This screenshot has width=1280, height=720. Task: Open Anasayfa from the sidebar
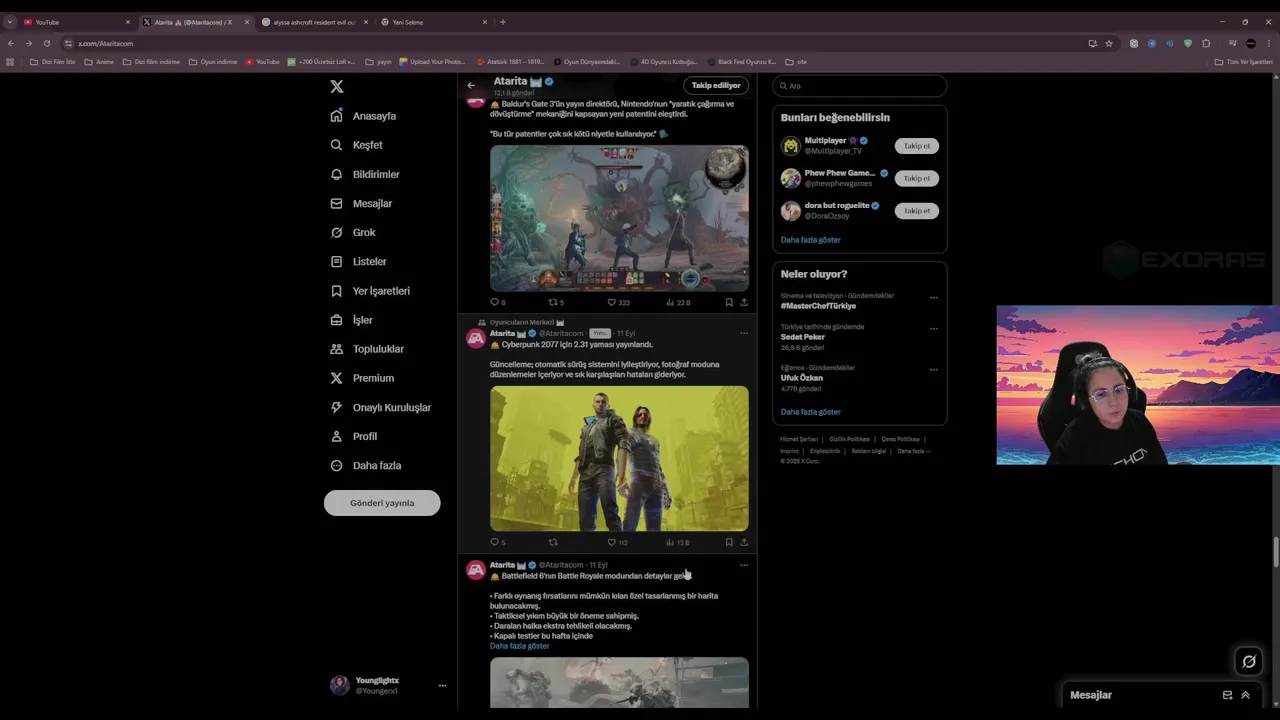point(364,116)
